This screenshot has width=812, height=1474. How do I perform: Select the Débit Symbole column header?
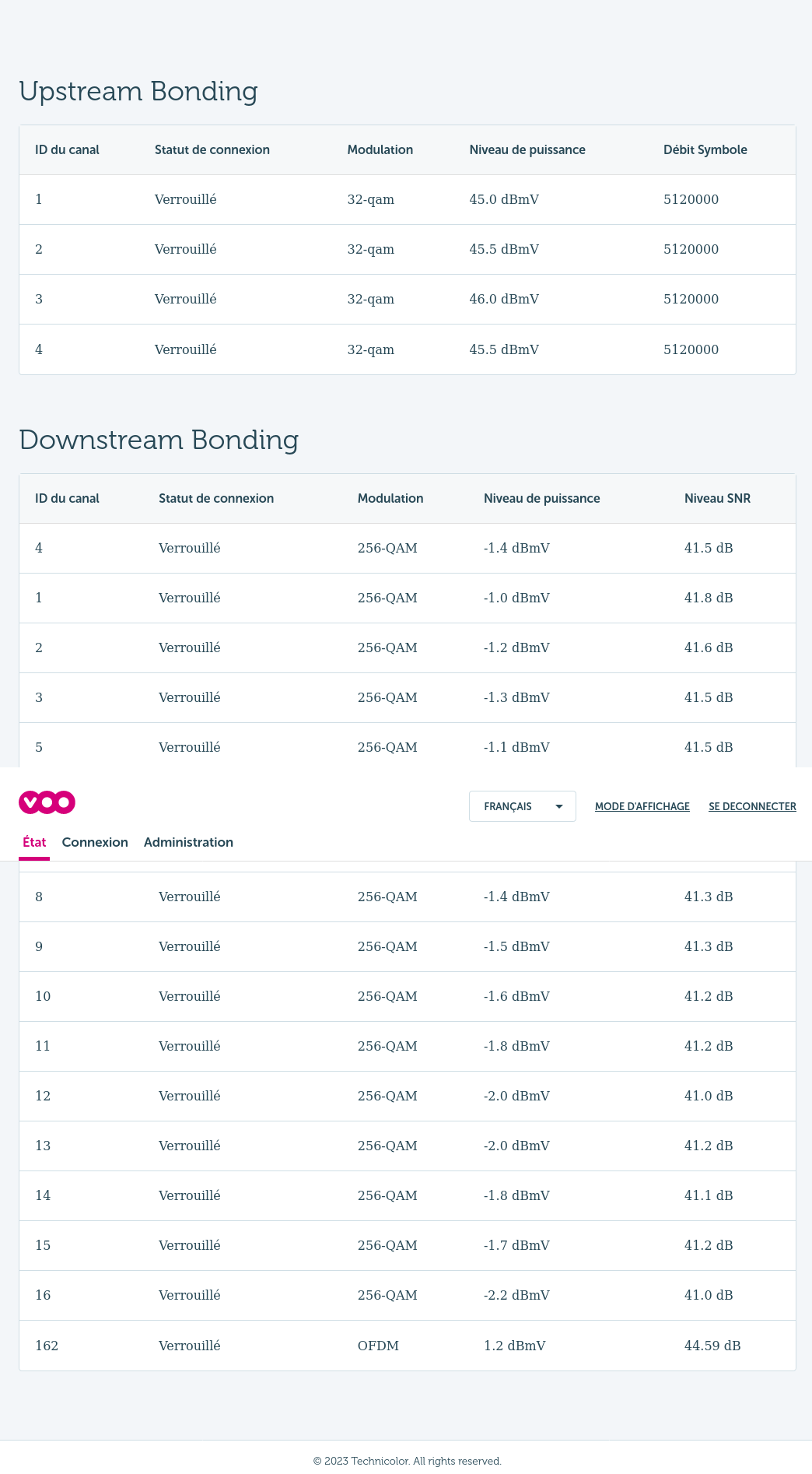click(x=705, y=149)
